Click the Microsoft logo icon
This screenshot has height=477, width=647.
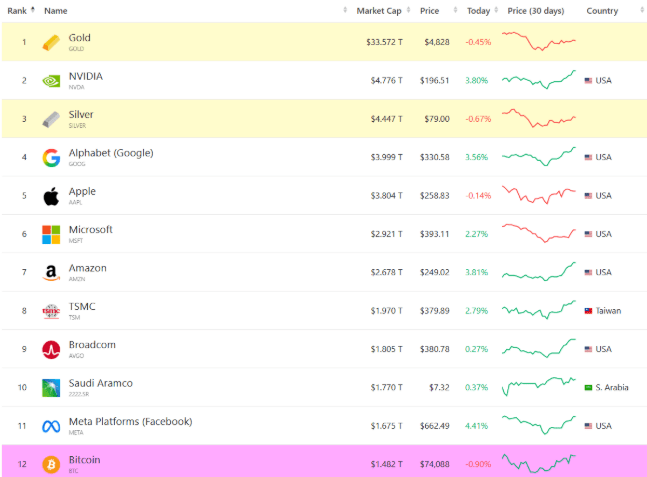coord(51,234)
